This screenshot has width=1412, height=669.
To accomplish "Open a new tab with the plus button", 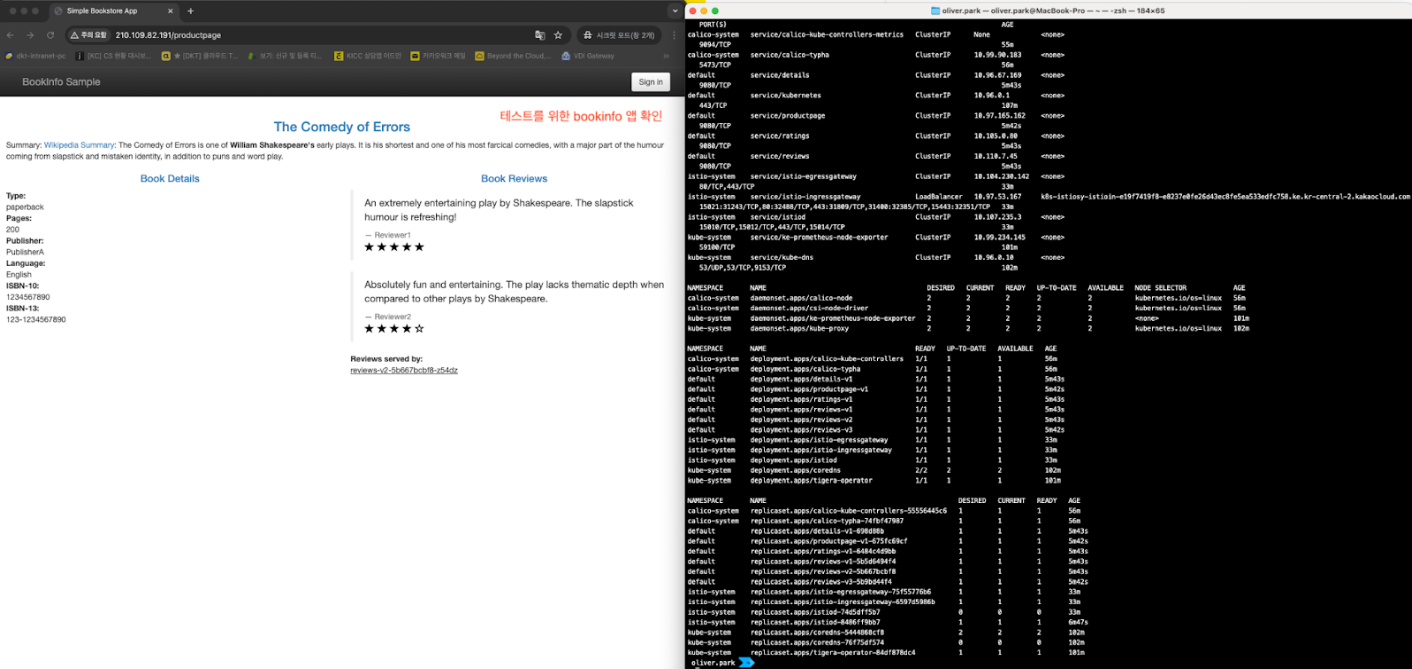I will click(190, 11).
